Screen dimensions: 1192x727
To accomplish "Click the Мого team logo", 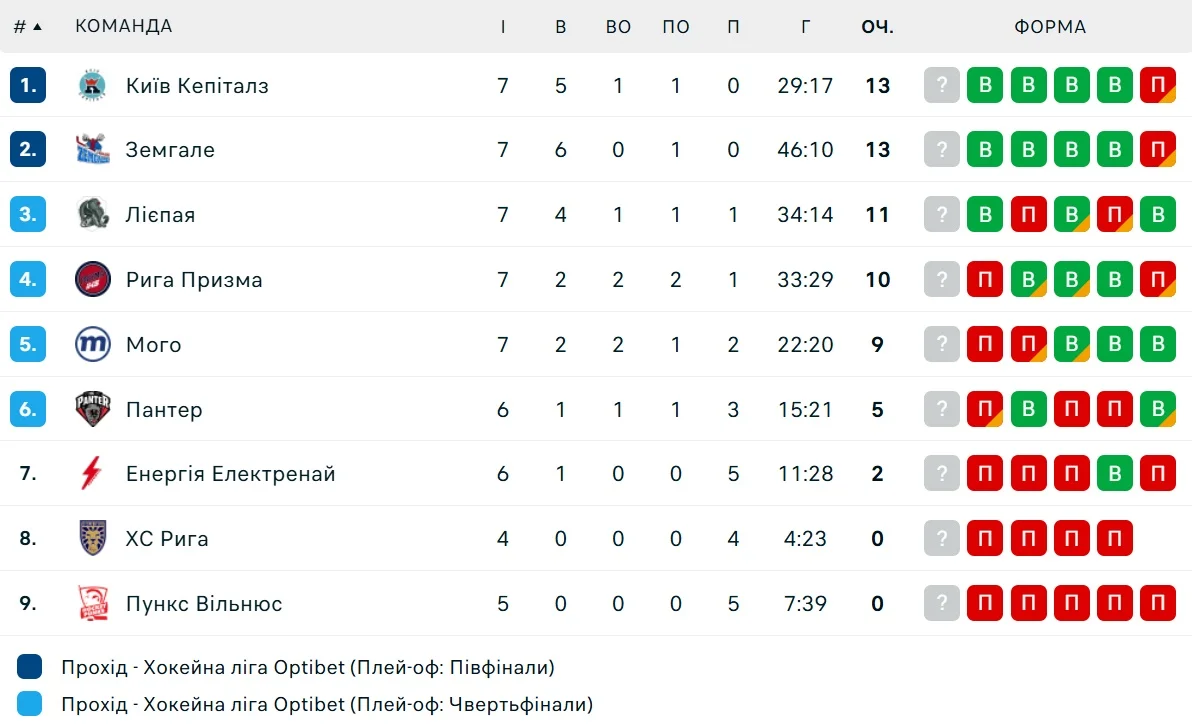I will point(93,344).
